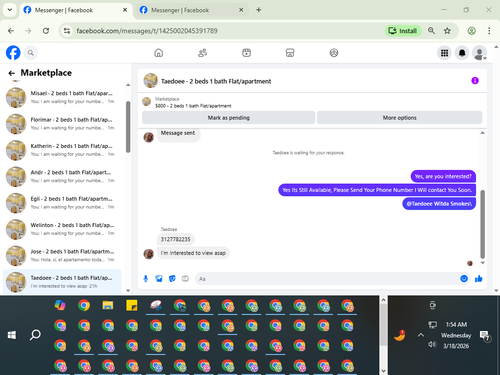
Task: Click the conversation list scrollbar thumb
Action: 128,127
